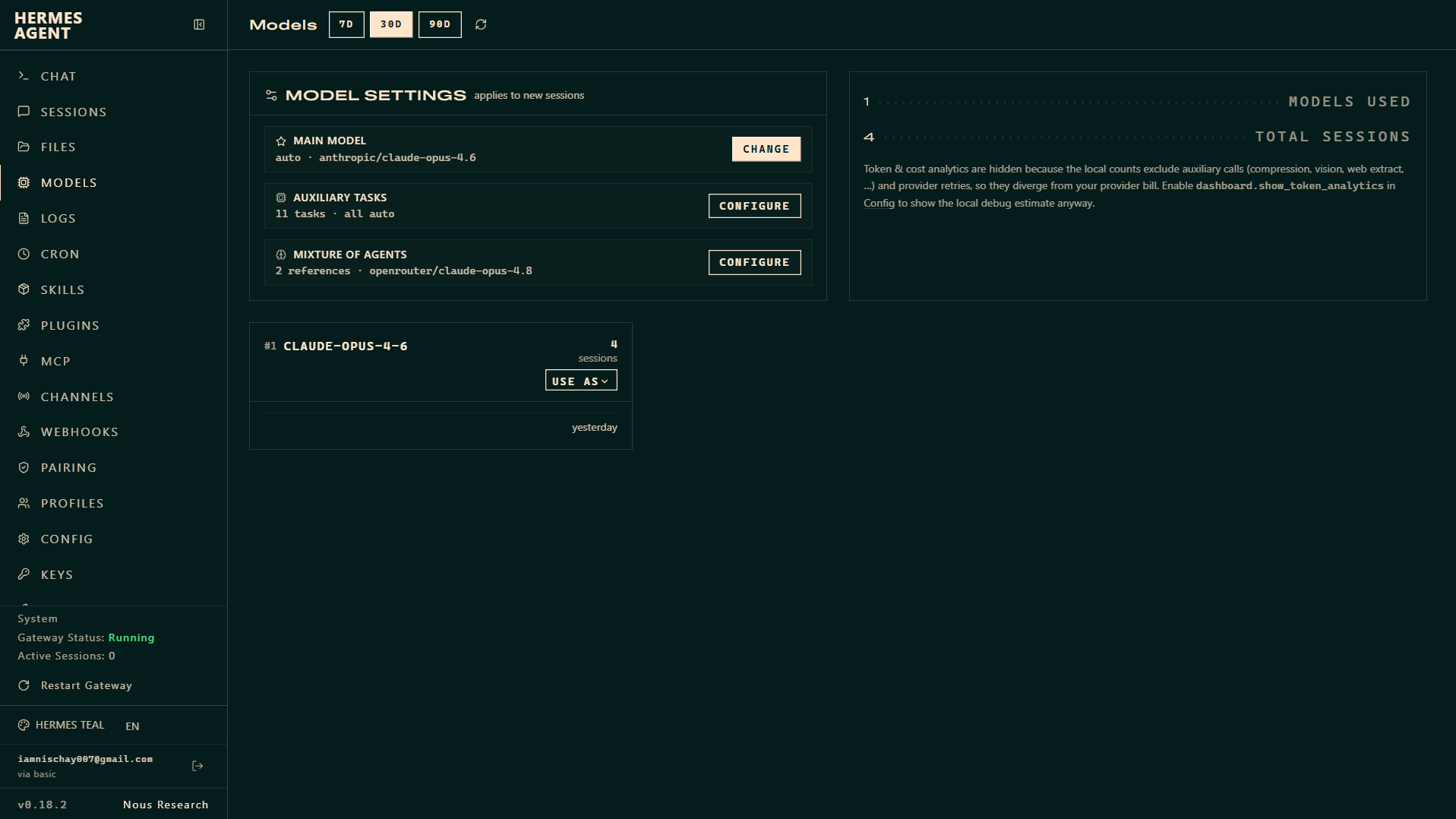This screenshot has height=819, width=1456.
Task: Click the star icon beside Main Model
Action: point(281,141)
